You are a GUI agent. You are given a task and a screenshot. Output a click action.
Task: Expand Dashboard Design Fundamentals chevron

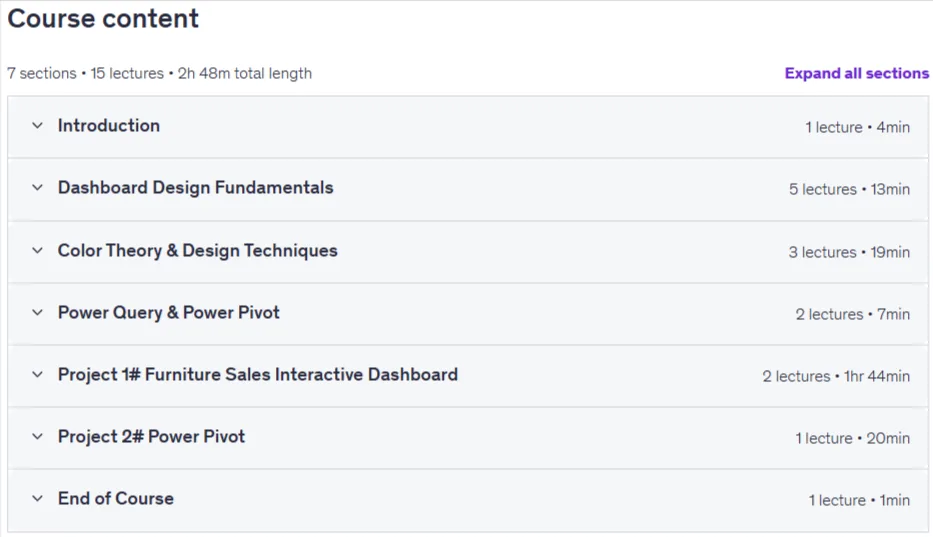[37, 188]
